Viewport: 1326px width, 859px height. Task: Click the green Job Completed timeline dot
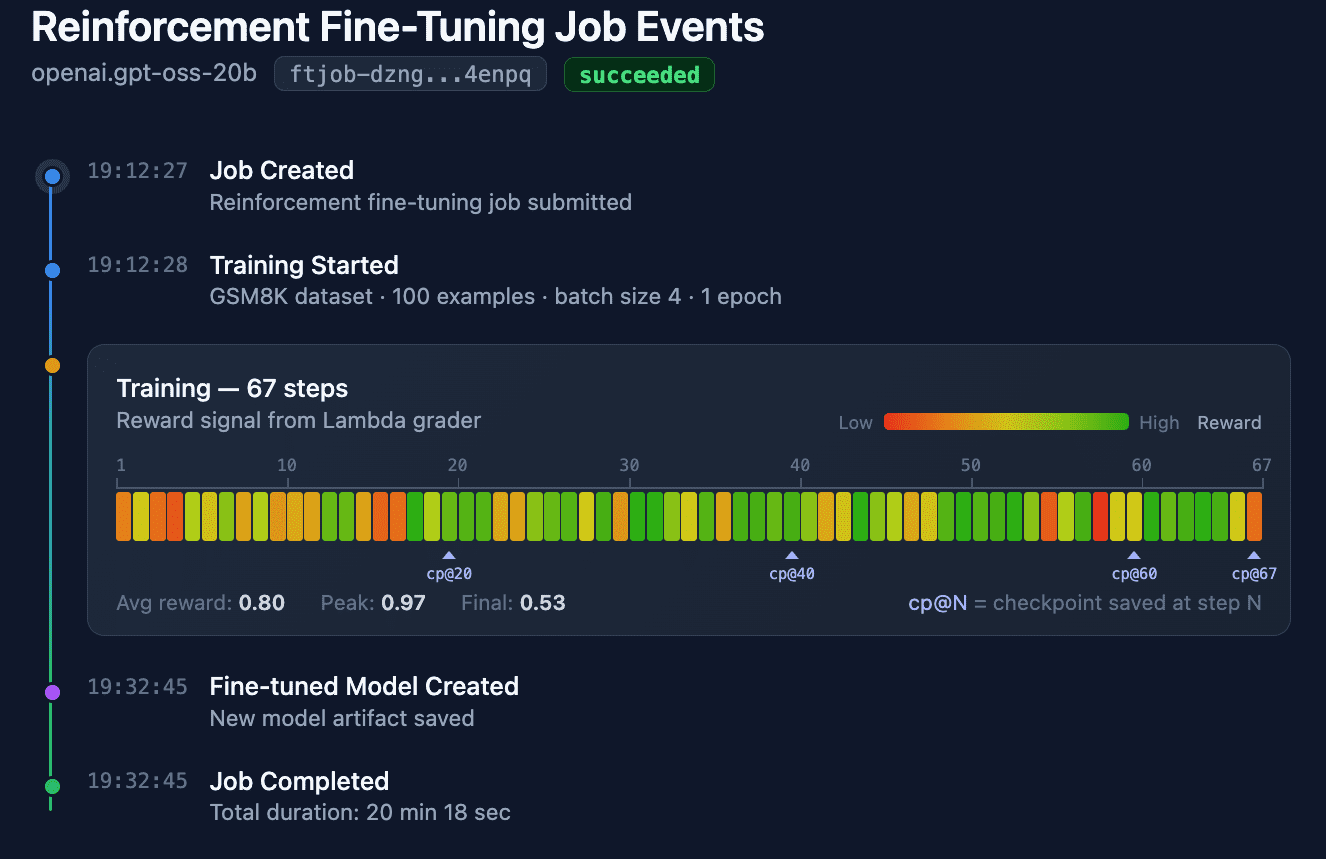(x=52, y=787)
